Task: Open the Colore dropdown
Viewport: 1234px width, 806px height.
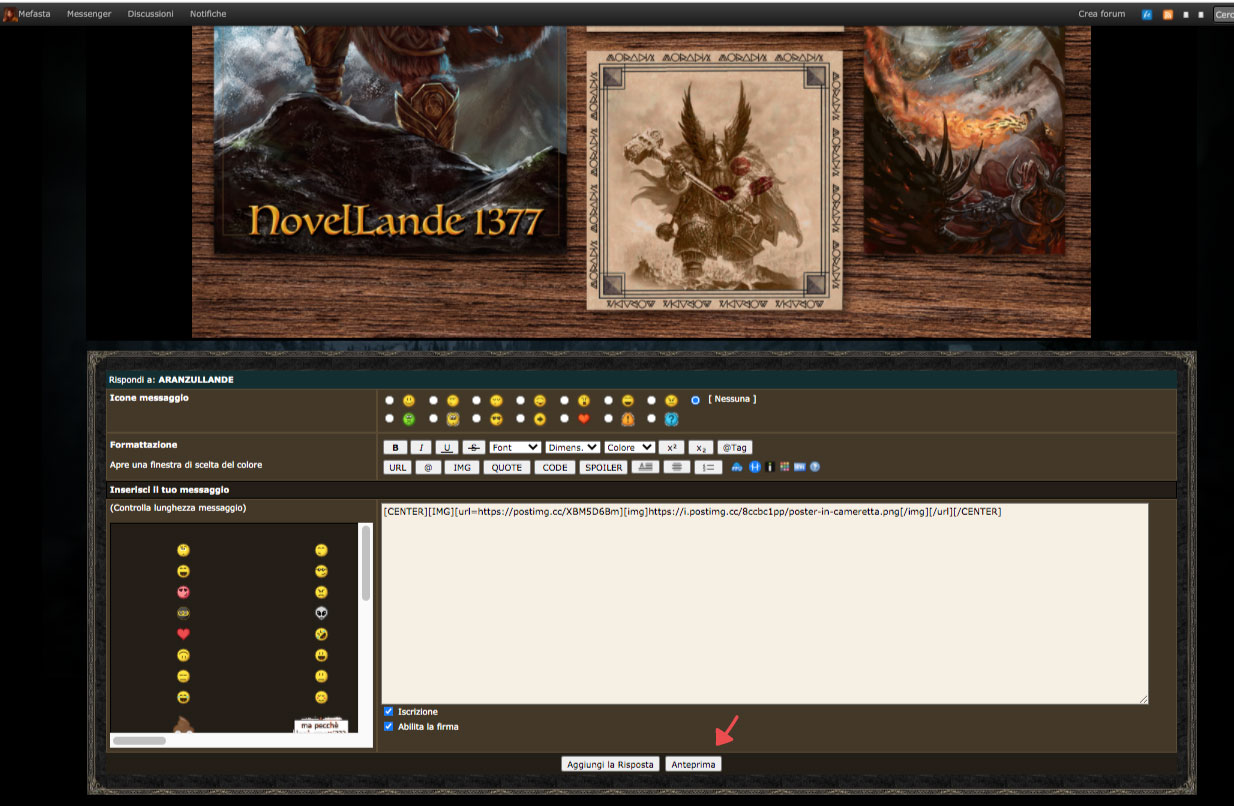Action: click(630, 448)
